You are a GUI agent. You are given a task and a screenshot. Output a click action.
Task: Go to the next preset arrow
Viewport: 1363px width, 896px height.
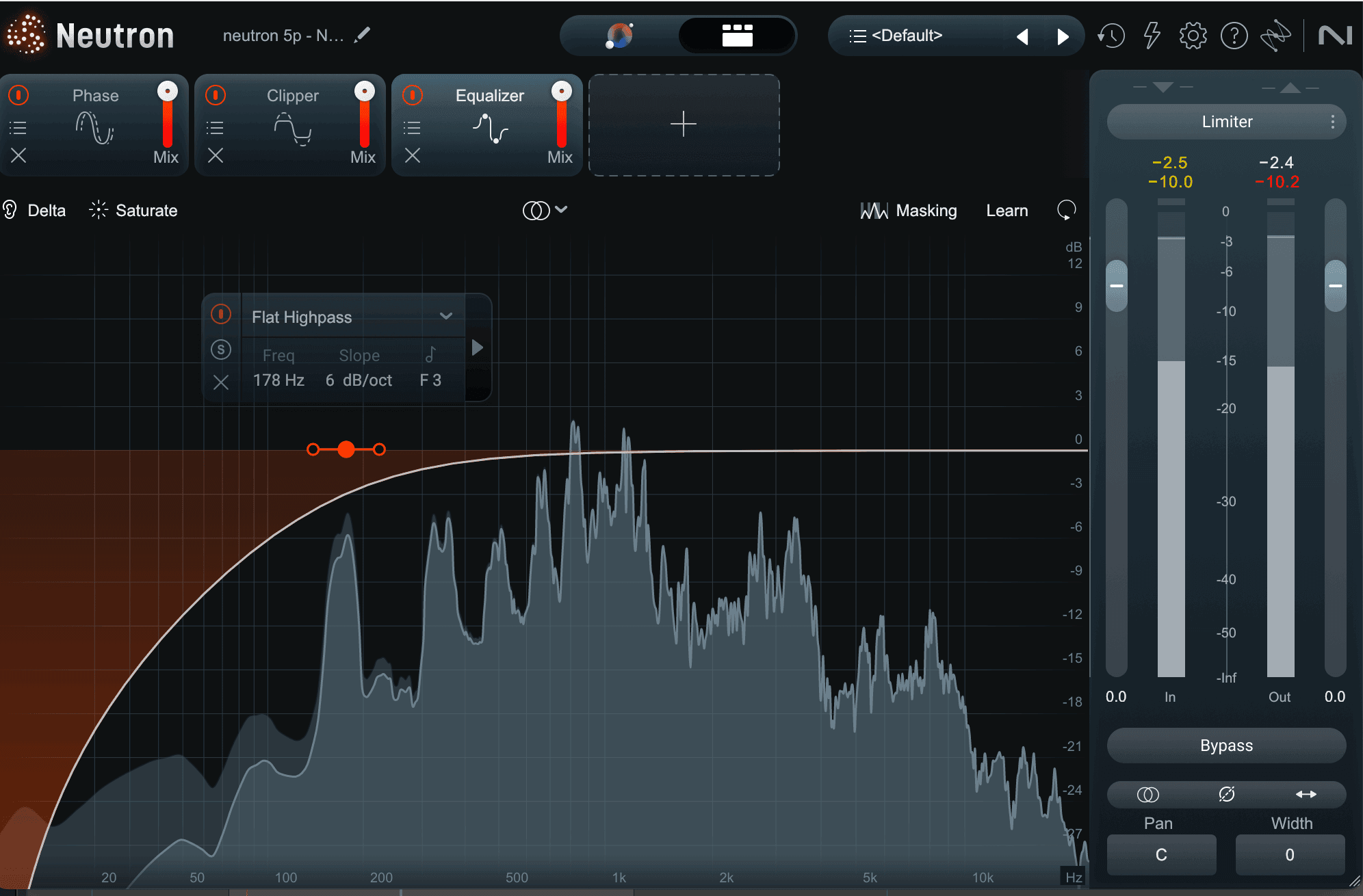click(1063, 36)
